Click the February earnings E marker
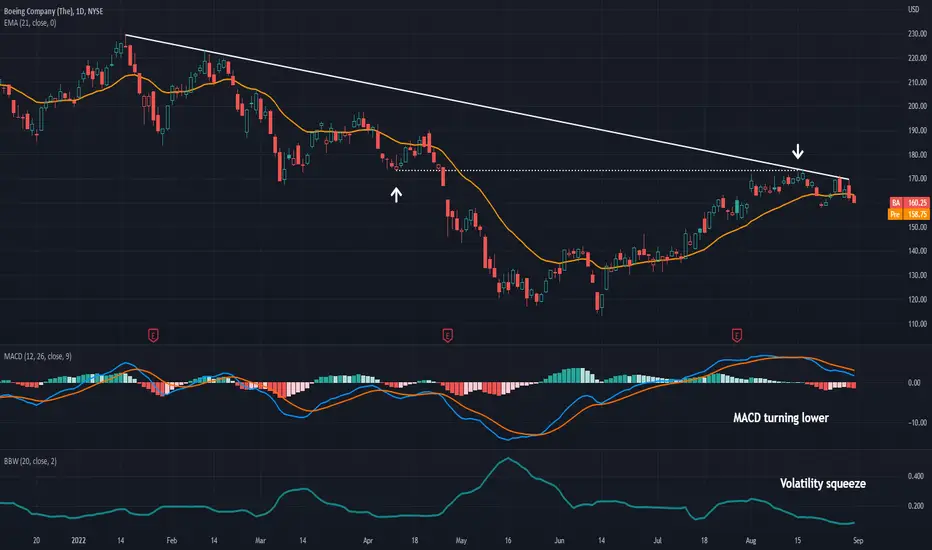 tap(153, 335)
